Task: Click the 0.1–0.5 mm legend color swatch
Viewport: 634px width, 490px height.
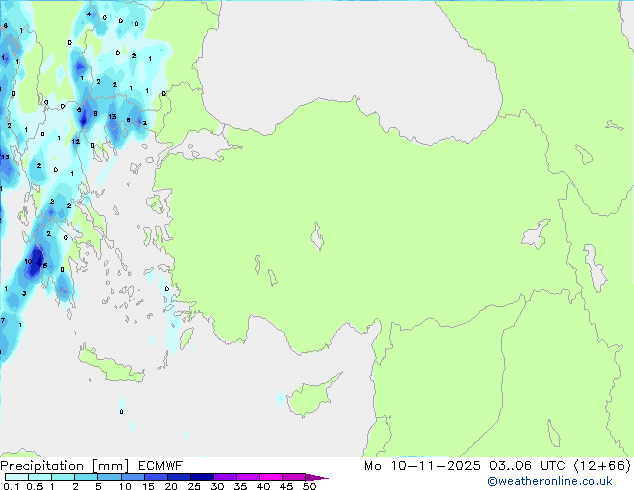Action: pos(17,477)
